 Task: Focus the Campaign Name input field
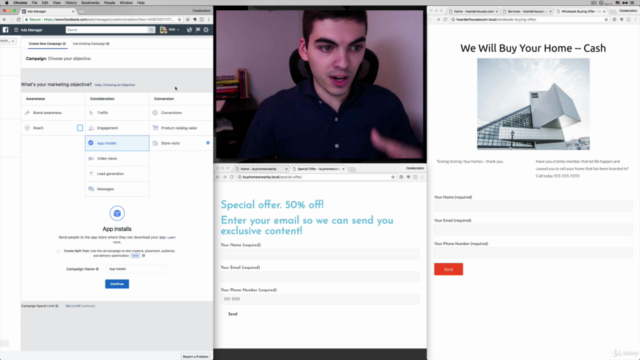tap(136, 269)
